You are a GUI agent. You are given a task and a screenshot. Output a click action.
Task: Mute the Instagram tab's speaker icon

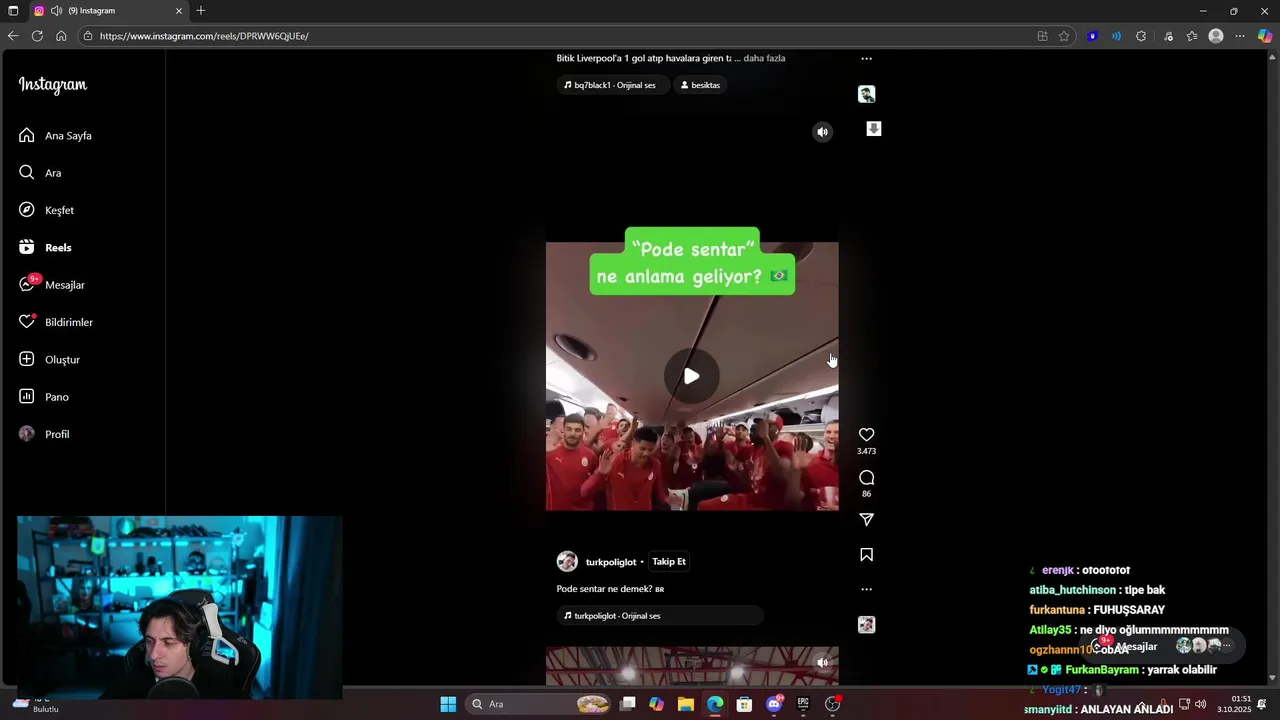tap(56, 11)
